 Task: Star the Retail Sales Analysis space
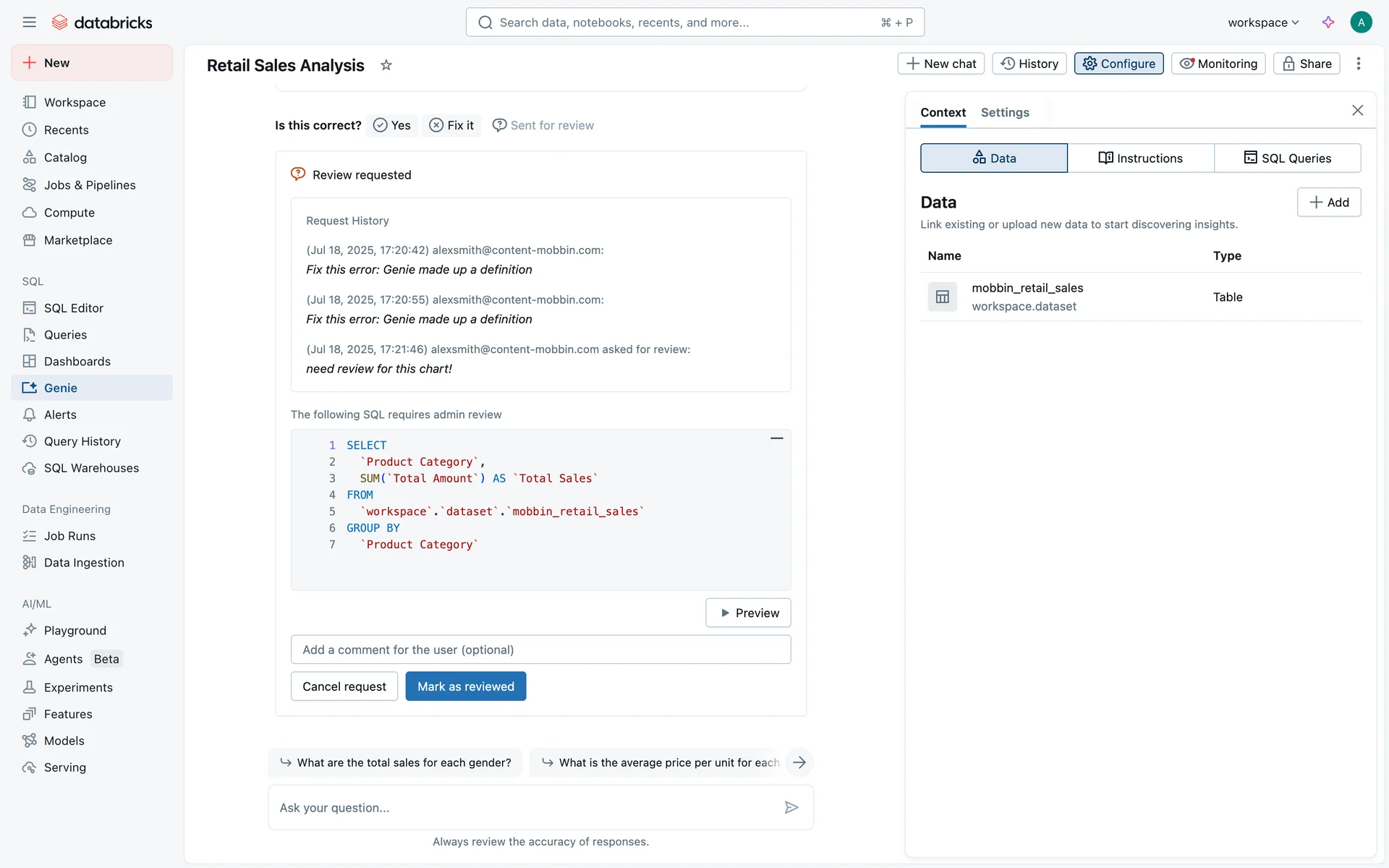(x=386, y=65)
